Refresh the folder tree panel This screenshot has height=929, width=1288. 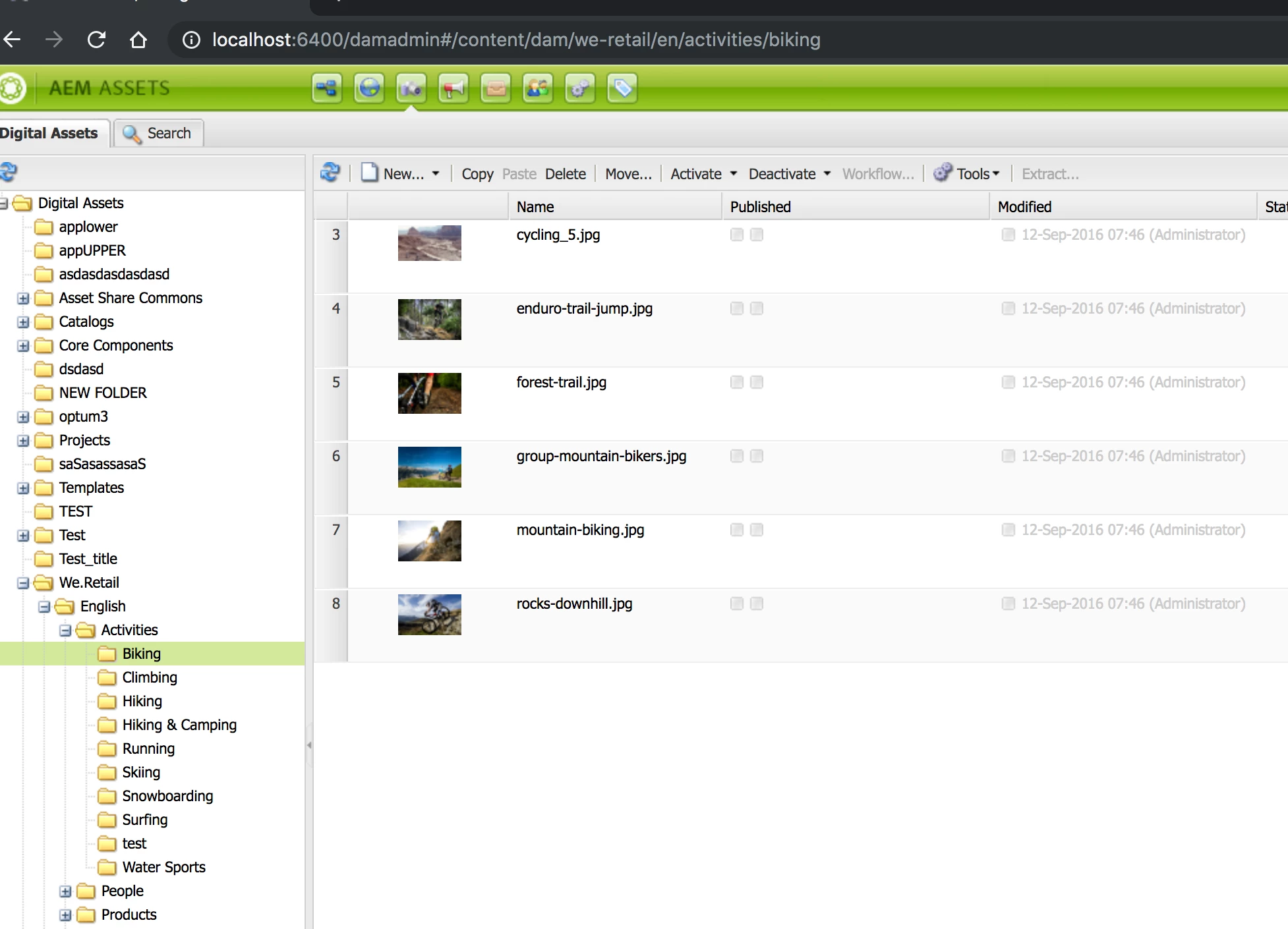pyautogui.click(x=8, y=173)
